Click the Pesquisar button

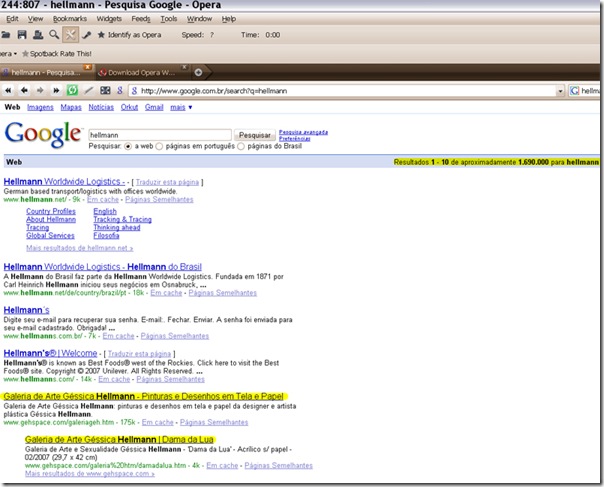pyautogui.click(x=255, y=135)
